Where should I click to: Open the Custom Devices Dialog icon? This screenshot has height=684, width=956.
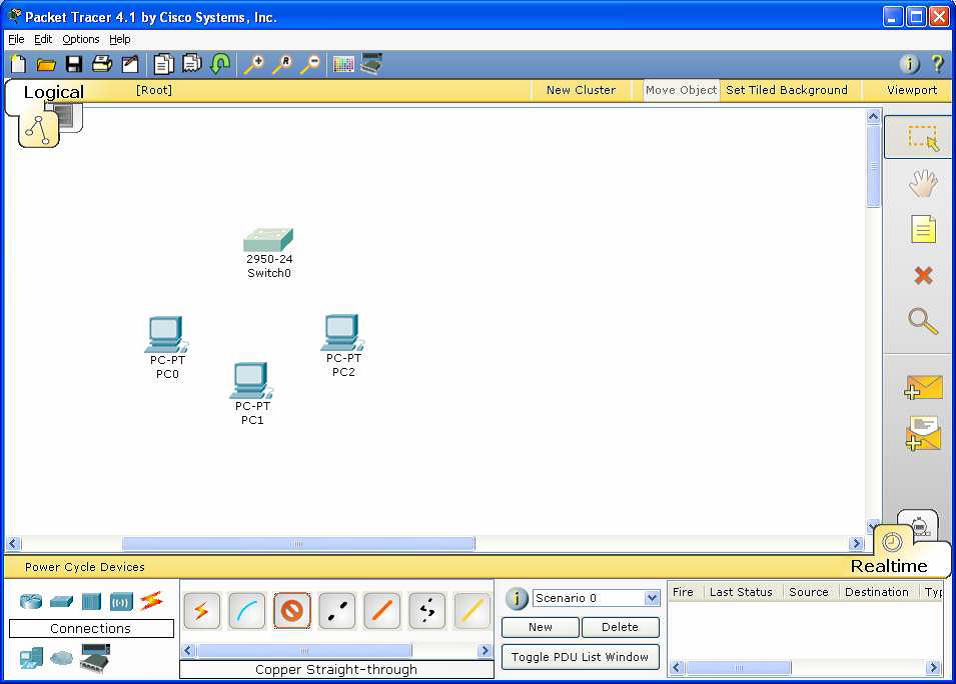(371, 63)
